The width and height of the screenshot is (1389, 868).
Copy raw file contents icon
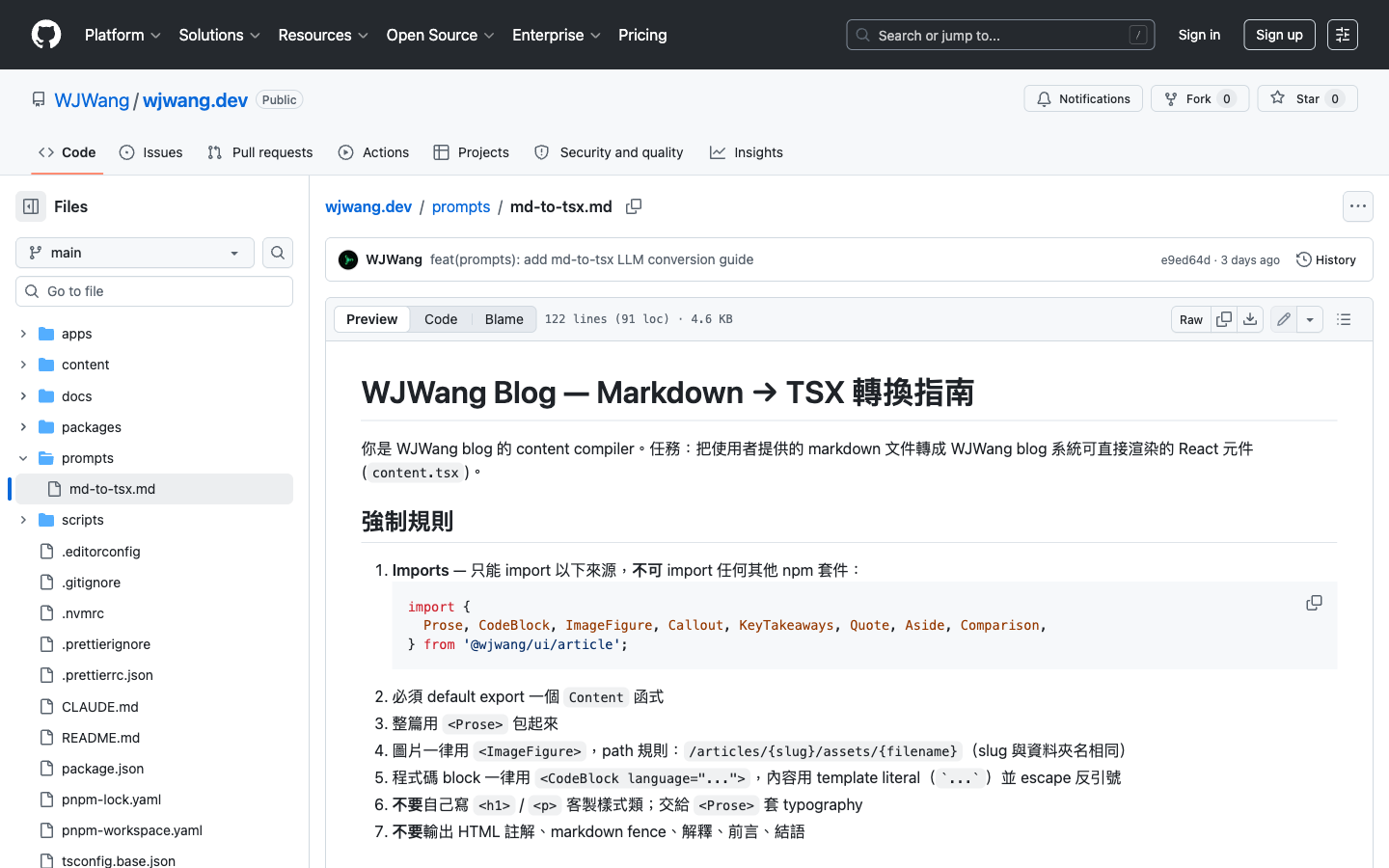[x=1224, y=319]
